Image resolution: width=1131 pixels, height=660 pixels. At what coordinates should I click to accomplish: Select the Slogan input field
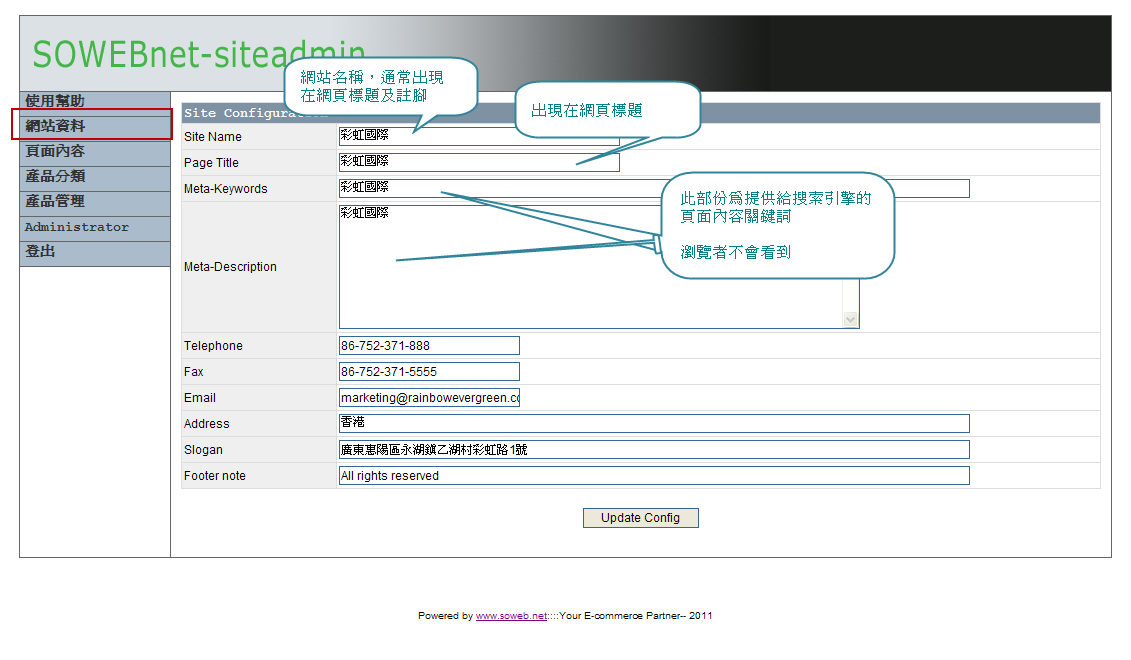pos(600,449)
